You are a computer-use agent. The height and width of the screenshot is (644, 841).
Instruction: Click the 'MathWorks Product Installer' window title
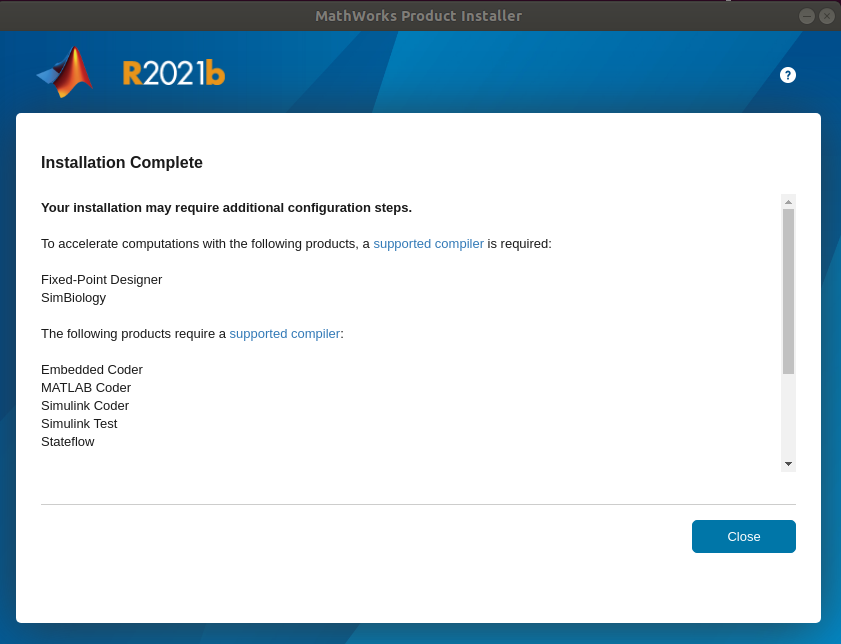418,16
